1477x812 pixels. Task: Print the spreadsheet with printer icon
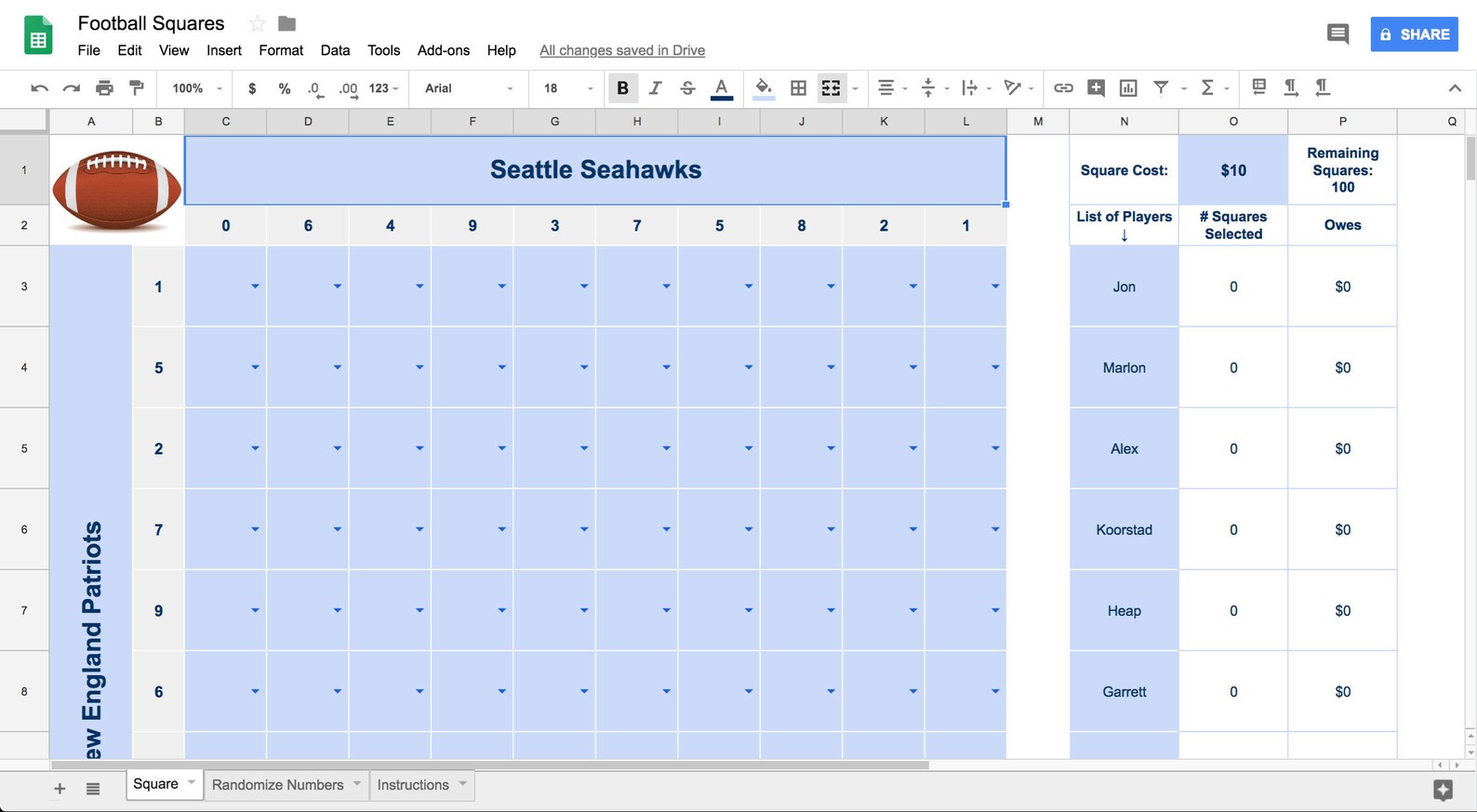point(104,88)
